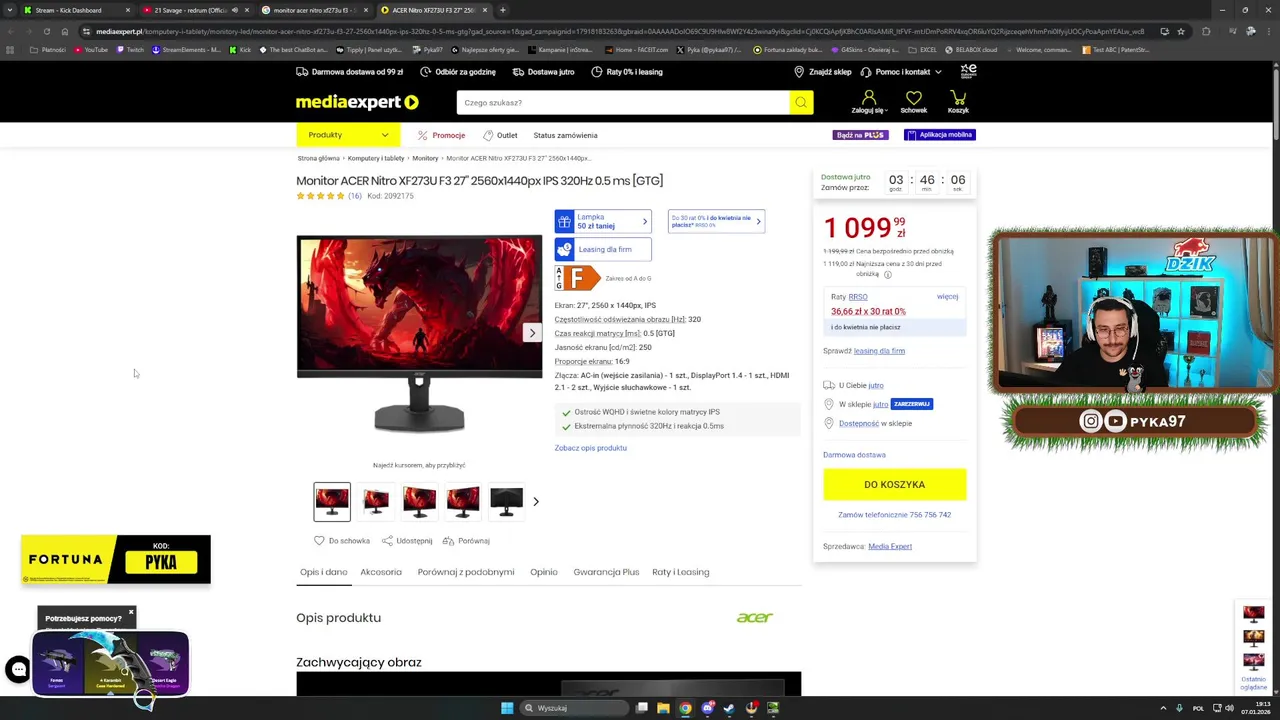Open a new browser tab
The image size is (1280, 720).
tap(502, 10)
